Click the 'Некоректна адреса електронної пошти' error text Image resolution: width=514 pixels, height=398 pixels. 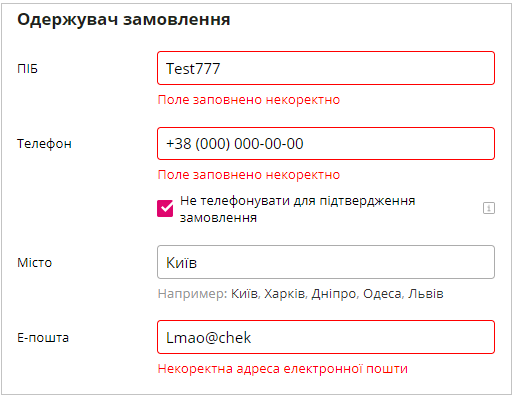click(x=283, y=369)
